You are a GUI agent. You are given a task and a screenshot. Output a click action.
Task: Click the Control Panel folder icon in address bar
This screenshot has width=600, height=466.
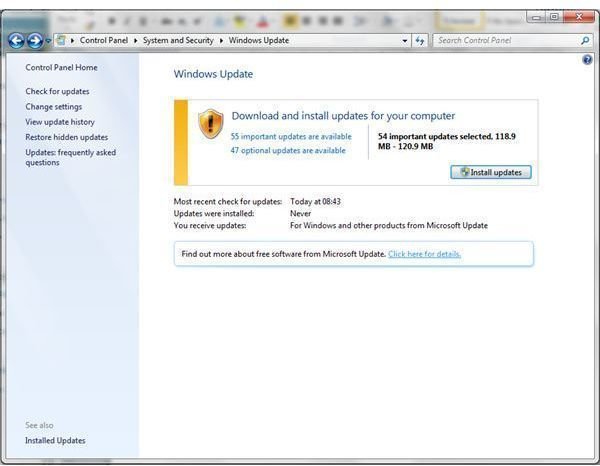(x=61, y=40)
